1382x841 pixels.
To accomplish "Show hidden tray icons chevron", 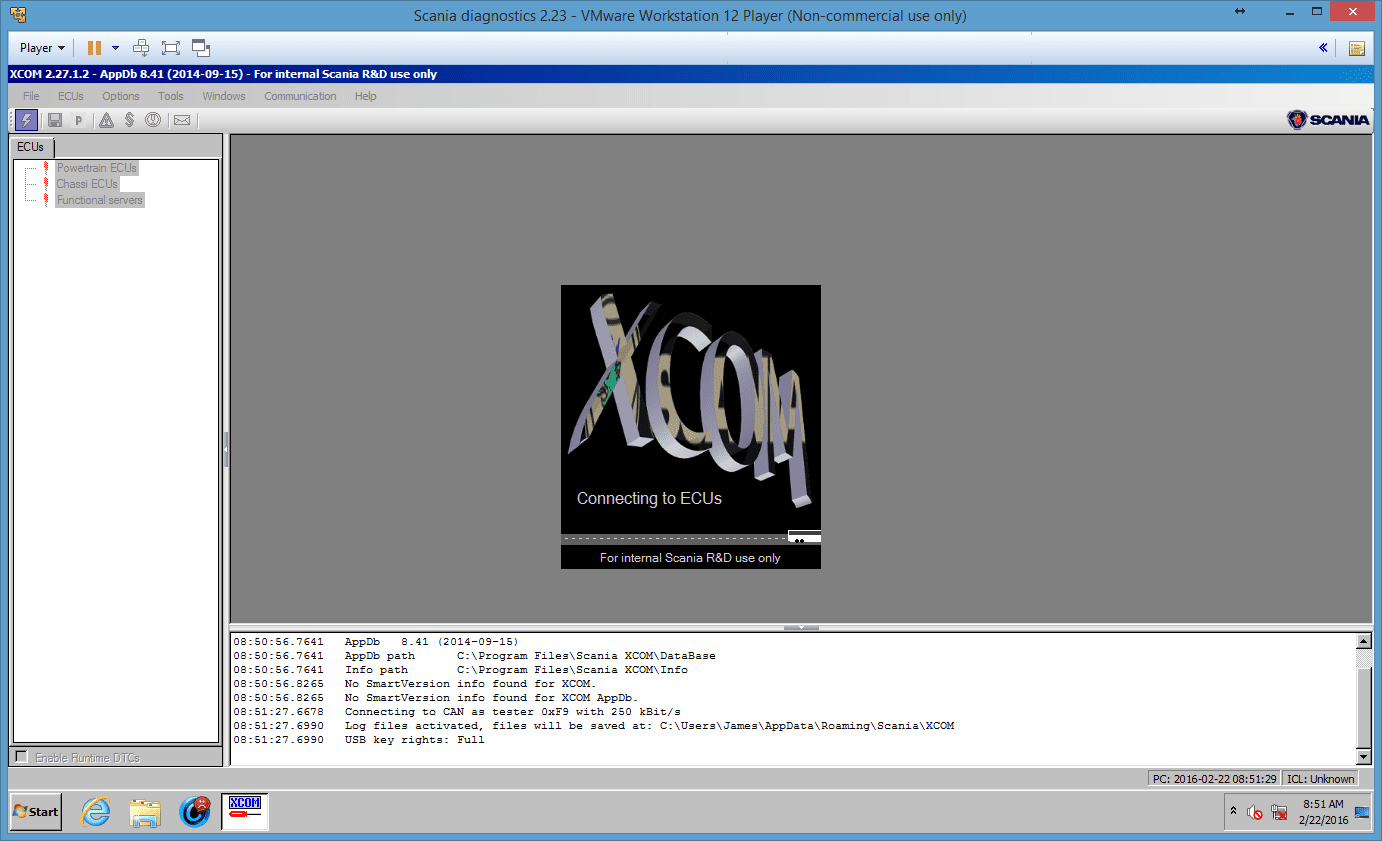I will [1234, 812].
